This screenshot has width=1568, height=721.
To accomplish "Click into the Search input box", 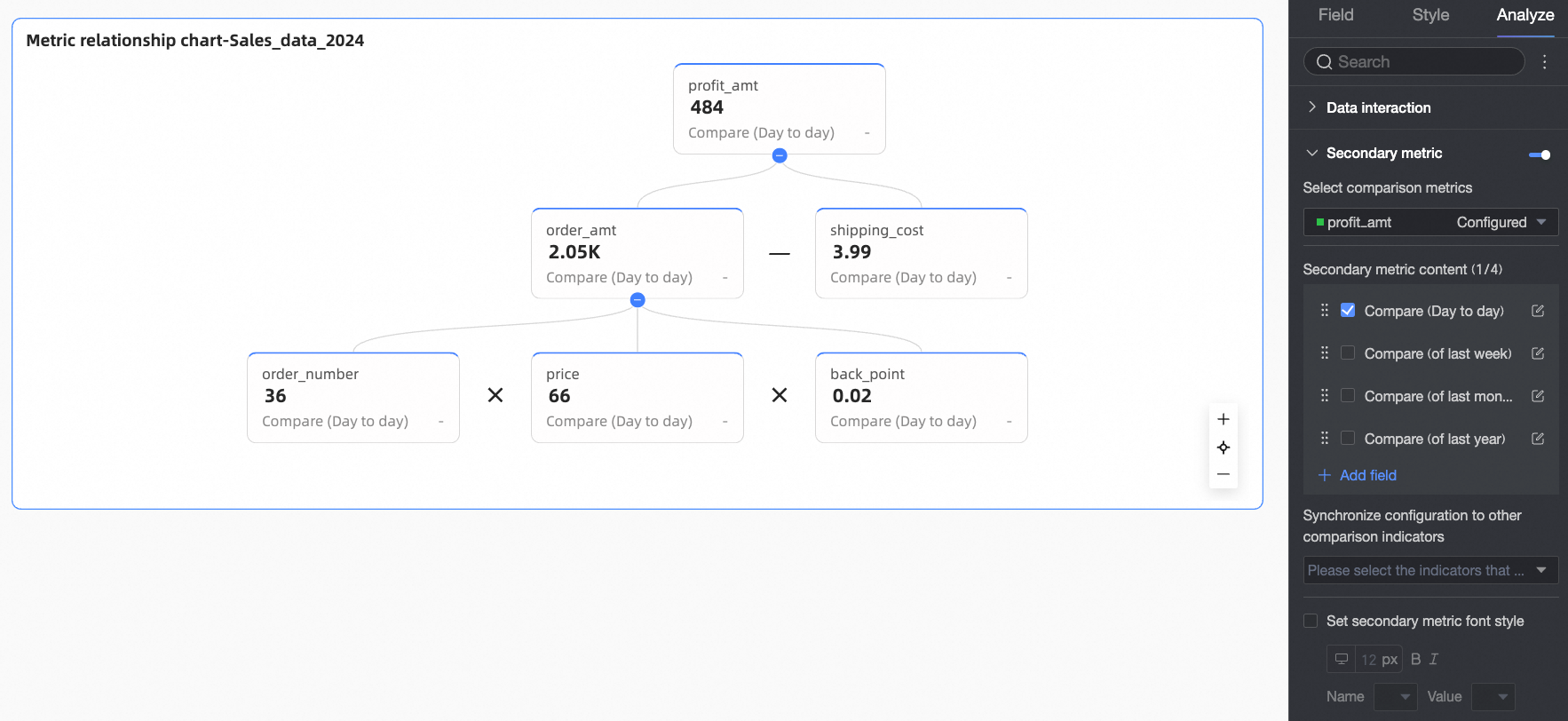I will coord(1421,61).
